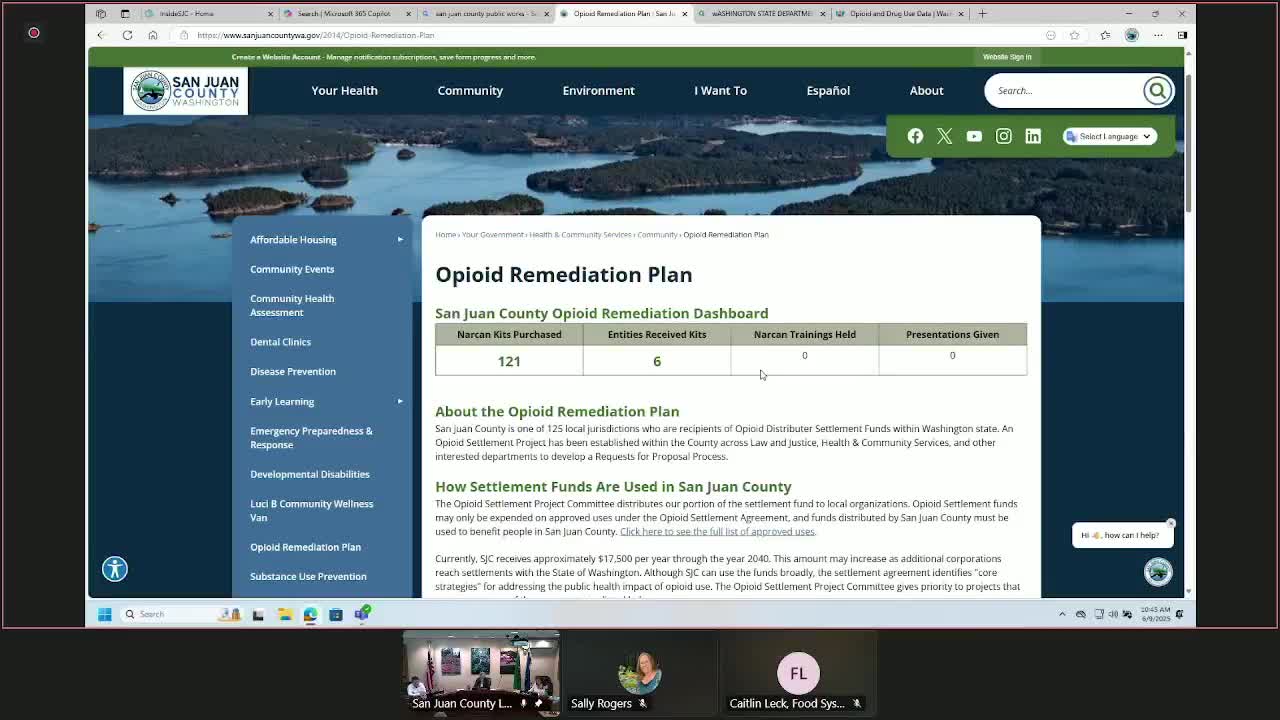Open a new browser tab
The image size is (1280, 720).
coord(982,14)
